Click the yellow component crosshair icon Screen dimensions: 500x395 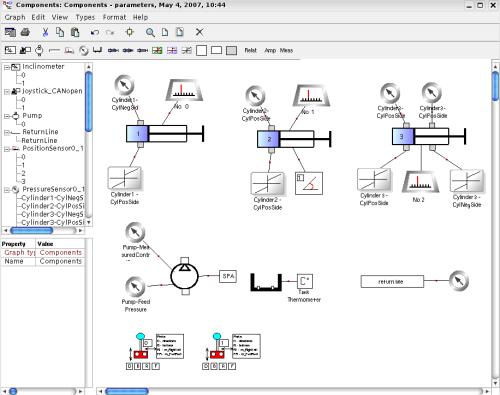coord(129,32)
